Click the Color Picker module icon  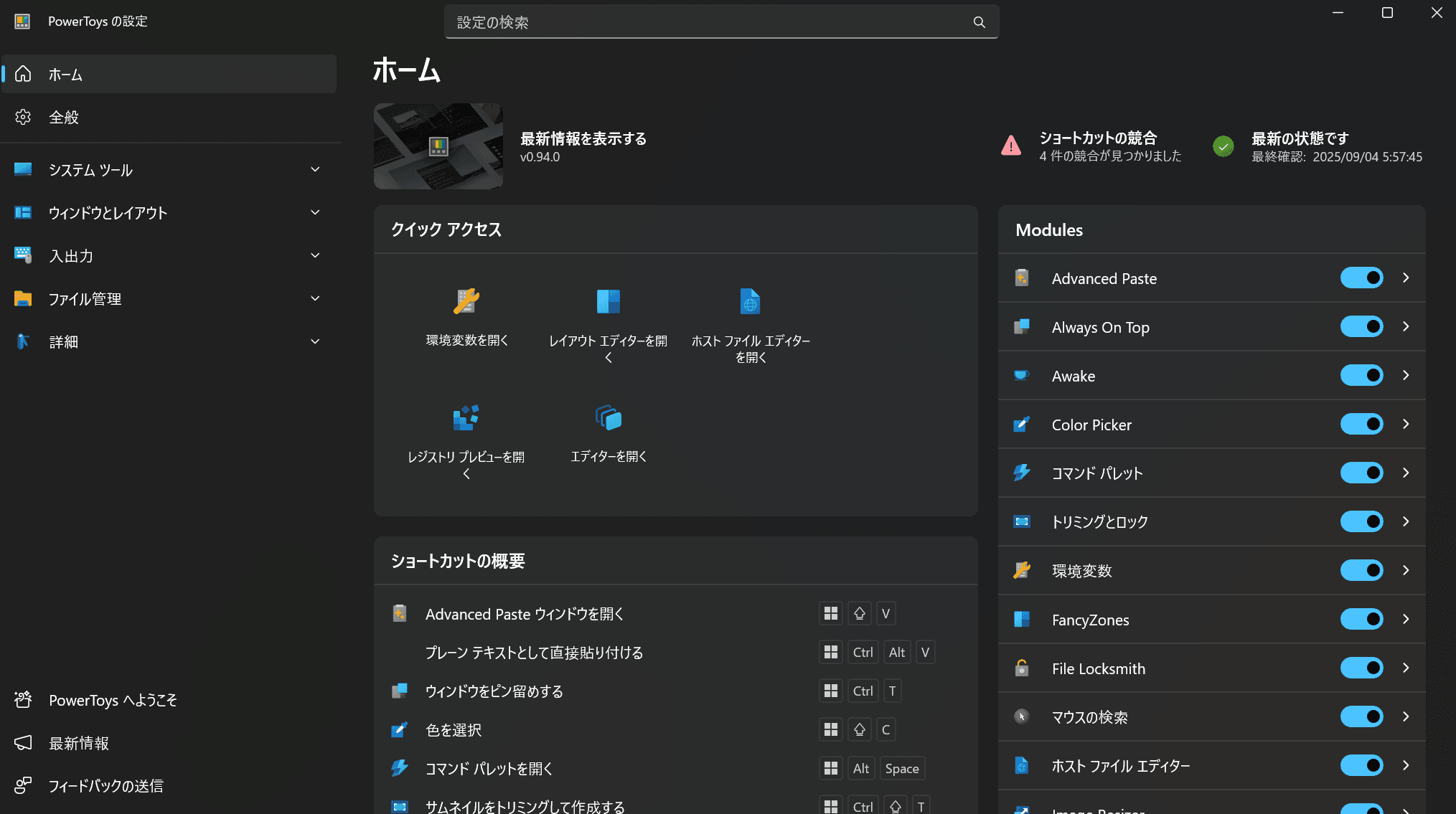1022,425
